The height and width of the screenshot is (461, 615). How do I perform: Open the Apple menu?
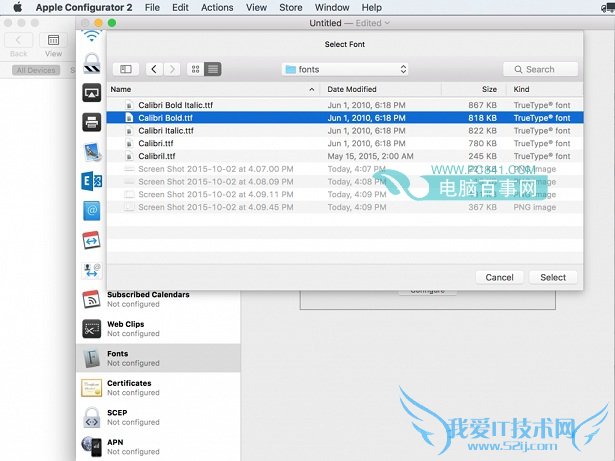pos(17,7)
